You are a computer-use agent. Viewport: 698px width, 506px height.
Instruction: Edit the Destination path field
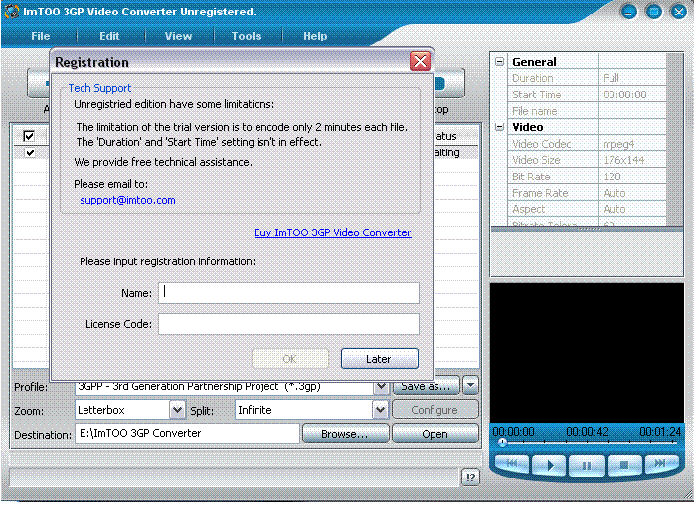click(187, 433)
